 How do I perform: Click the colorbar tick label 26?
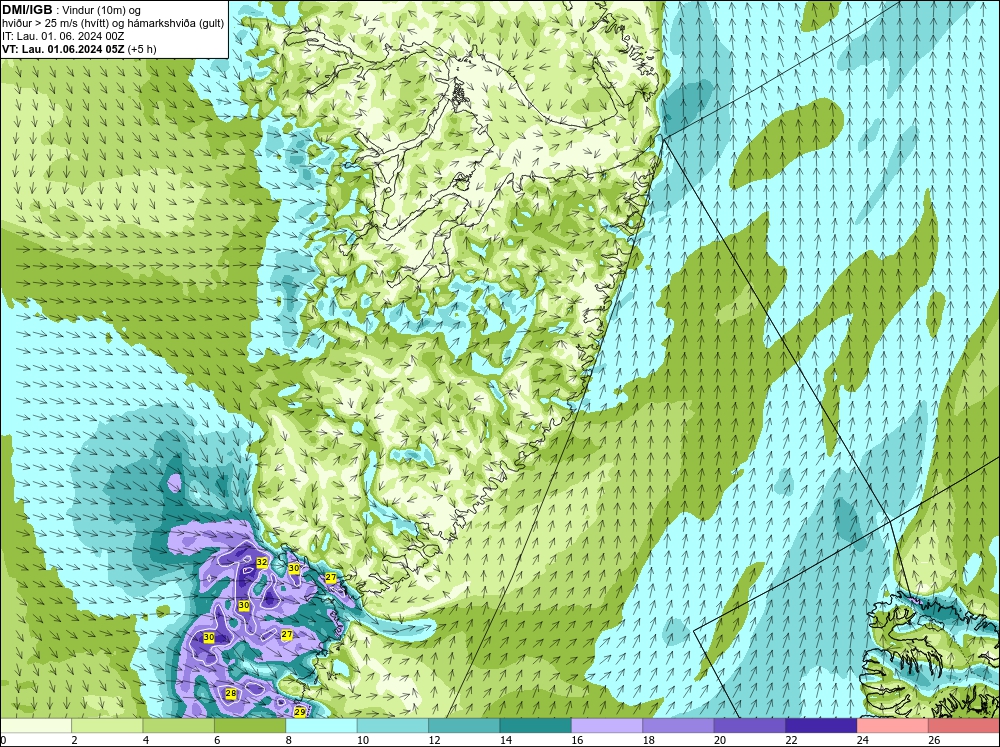pyautogui.click(x=934, y=740)
